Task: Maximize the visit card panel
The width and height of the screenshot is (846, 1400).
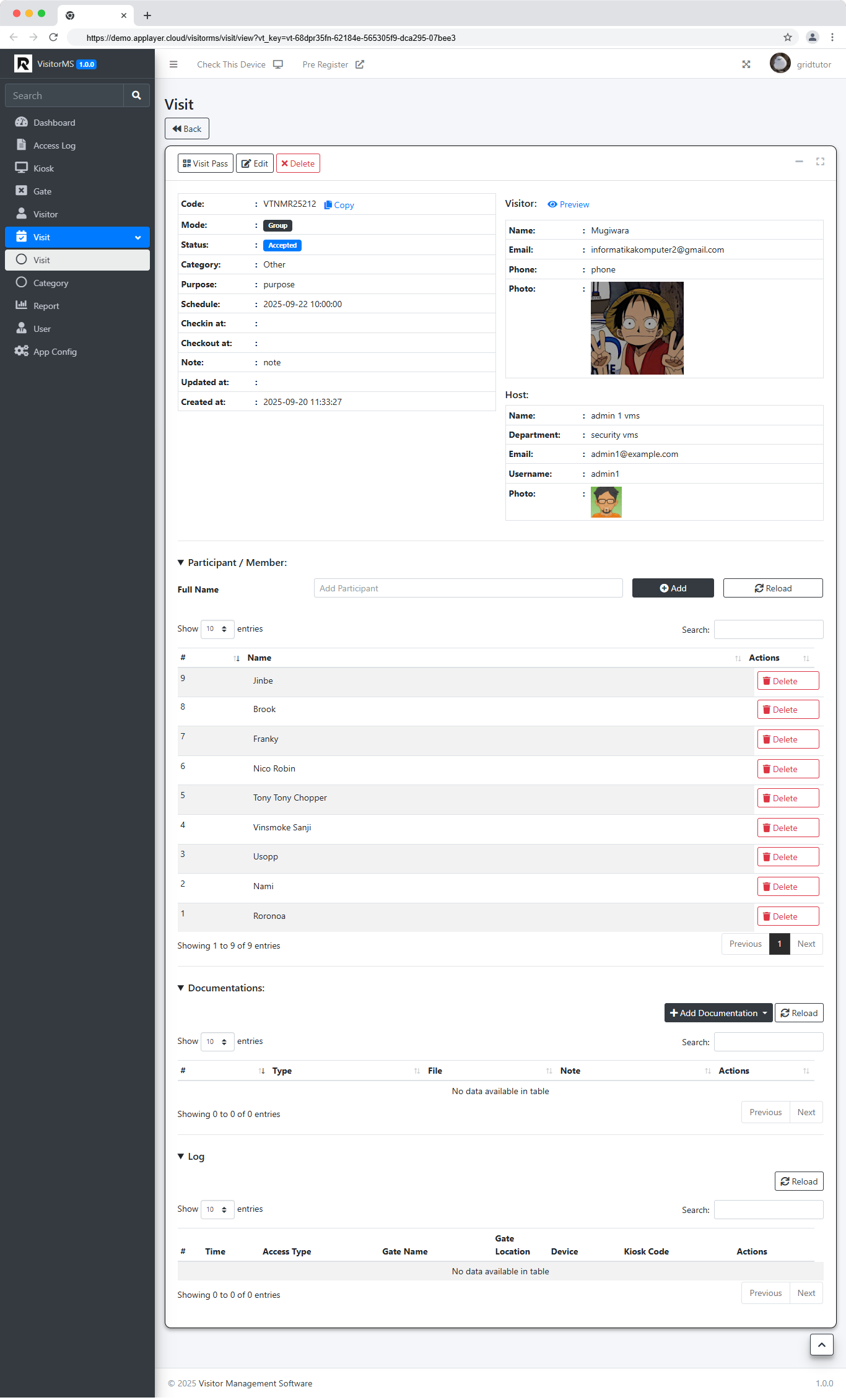Action: 820,162
